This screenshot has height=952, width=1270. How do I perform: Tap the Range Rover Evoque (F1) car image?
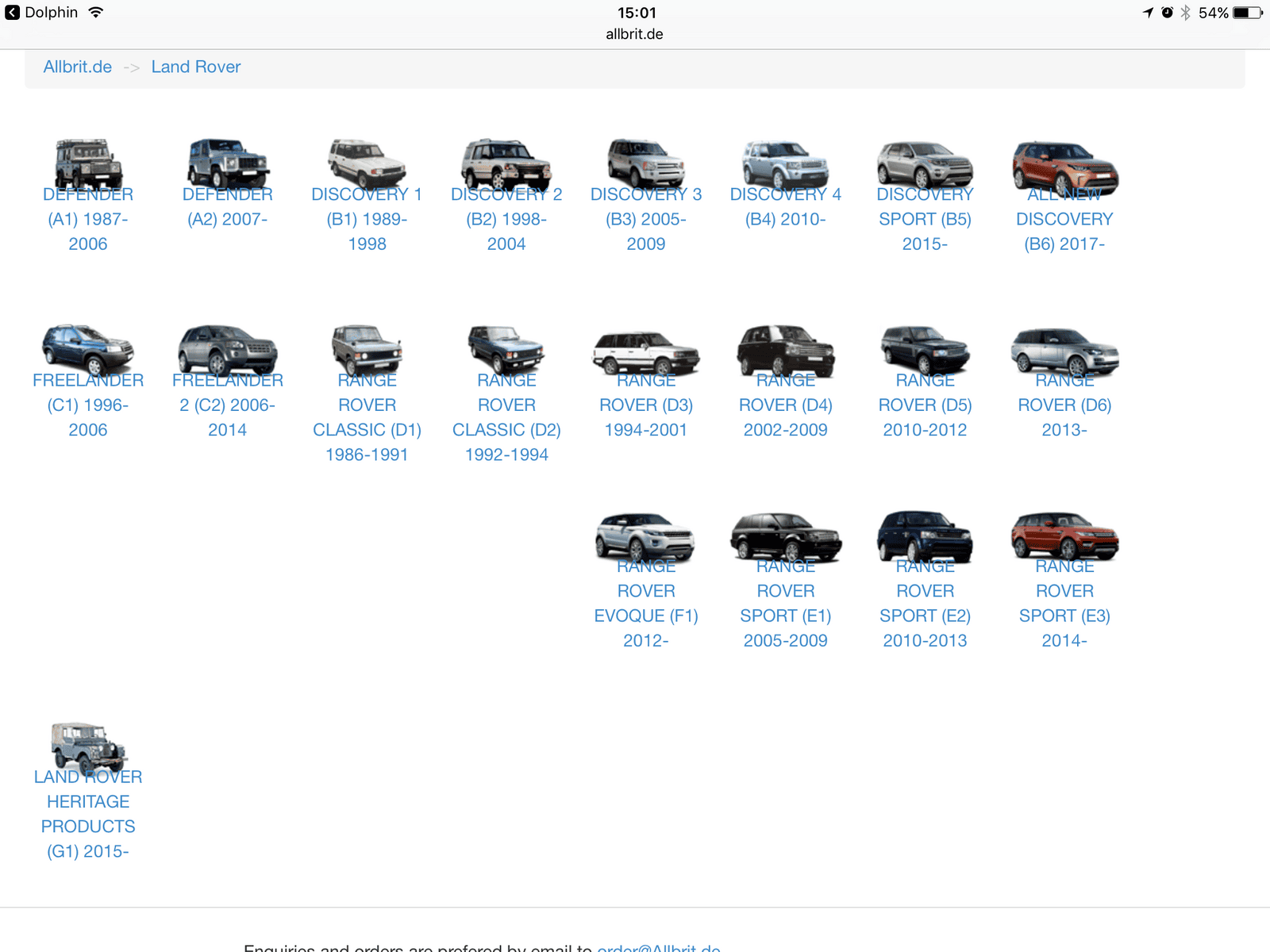[645, 537]
